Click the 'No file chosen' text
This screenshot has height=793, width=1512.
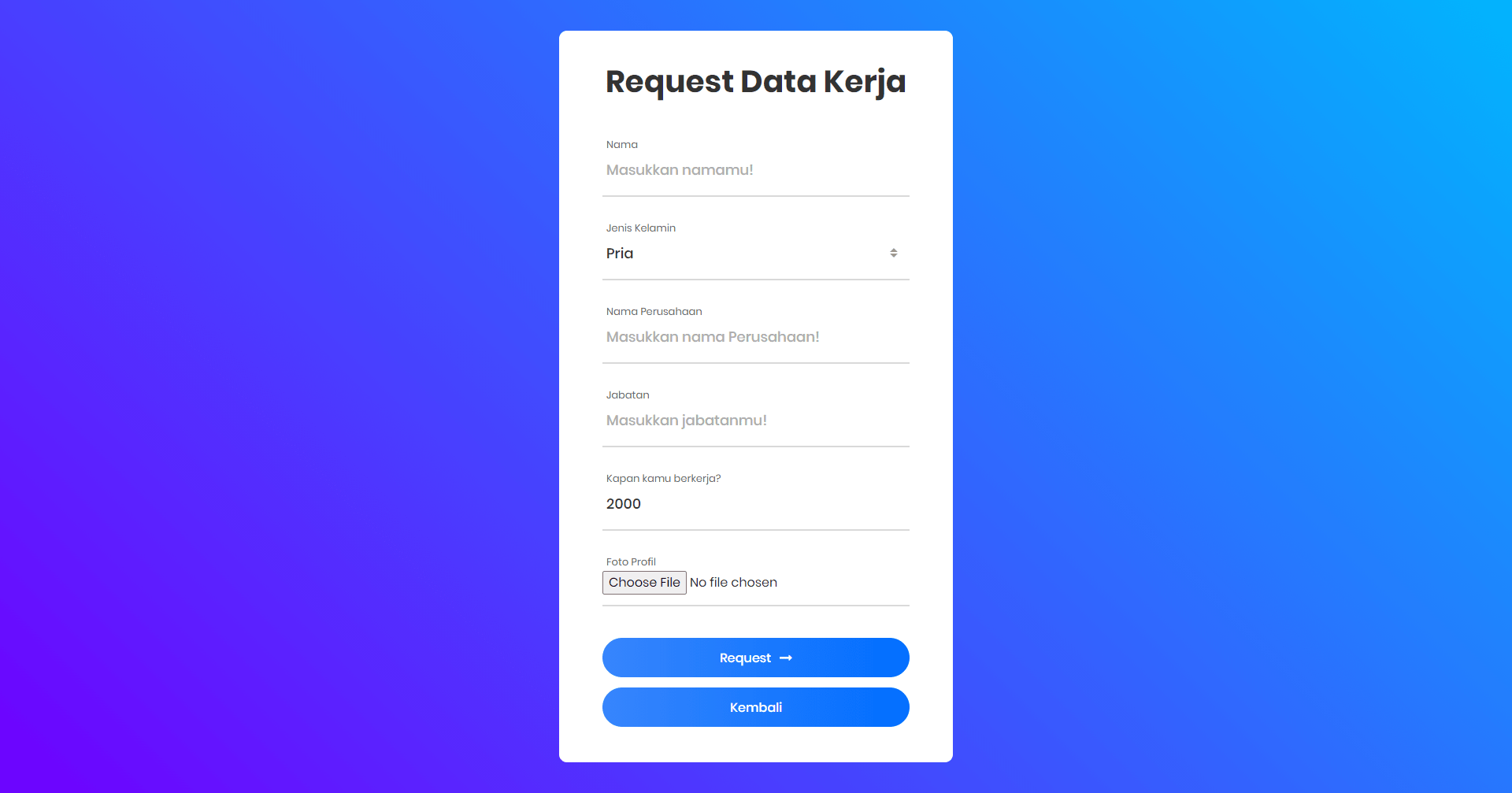[733, 583]
